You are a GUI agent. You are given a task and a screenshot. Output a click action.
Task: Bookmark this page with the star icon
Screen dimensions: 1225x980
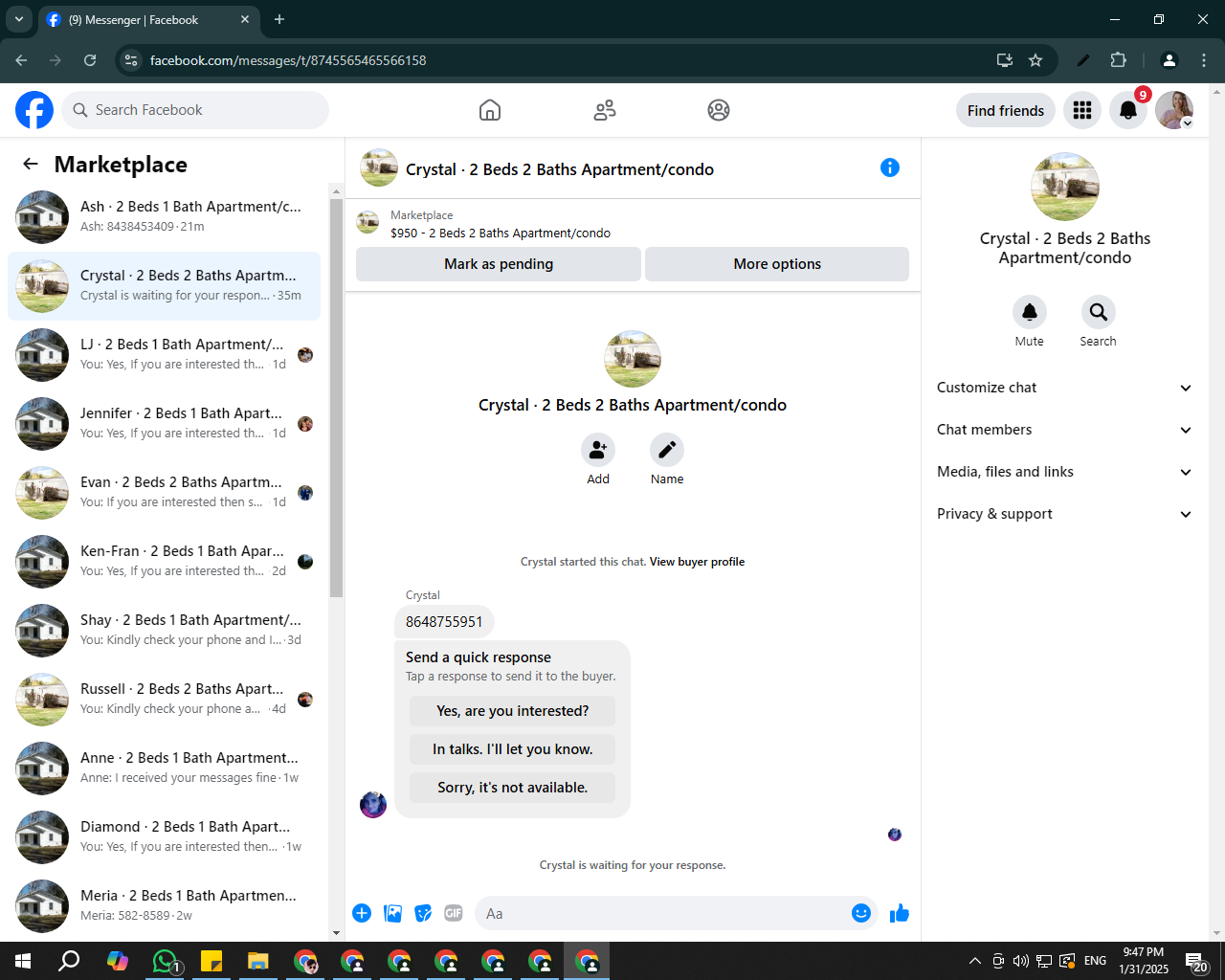pyautogui.click(x=1036, y=60)
